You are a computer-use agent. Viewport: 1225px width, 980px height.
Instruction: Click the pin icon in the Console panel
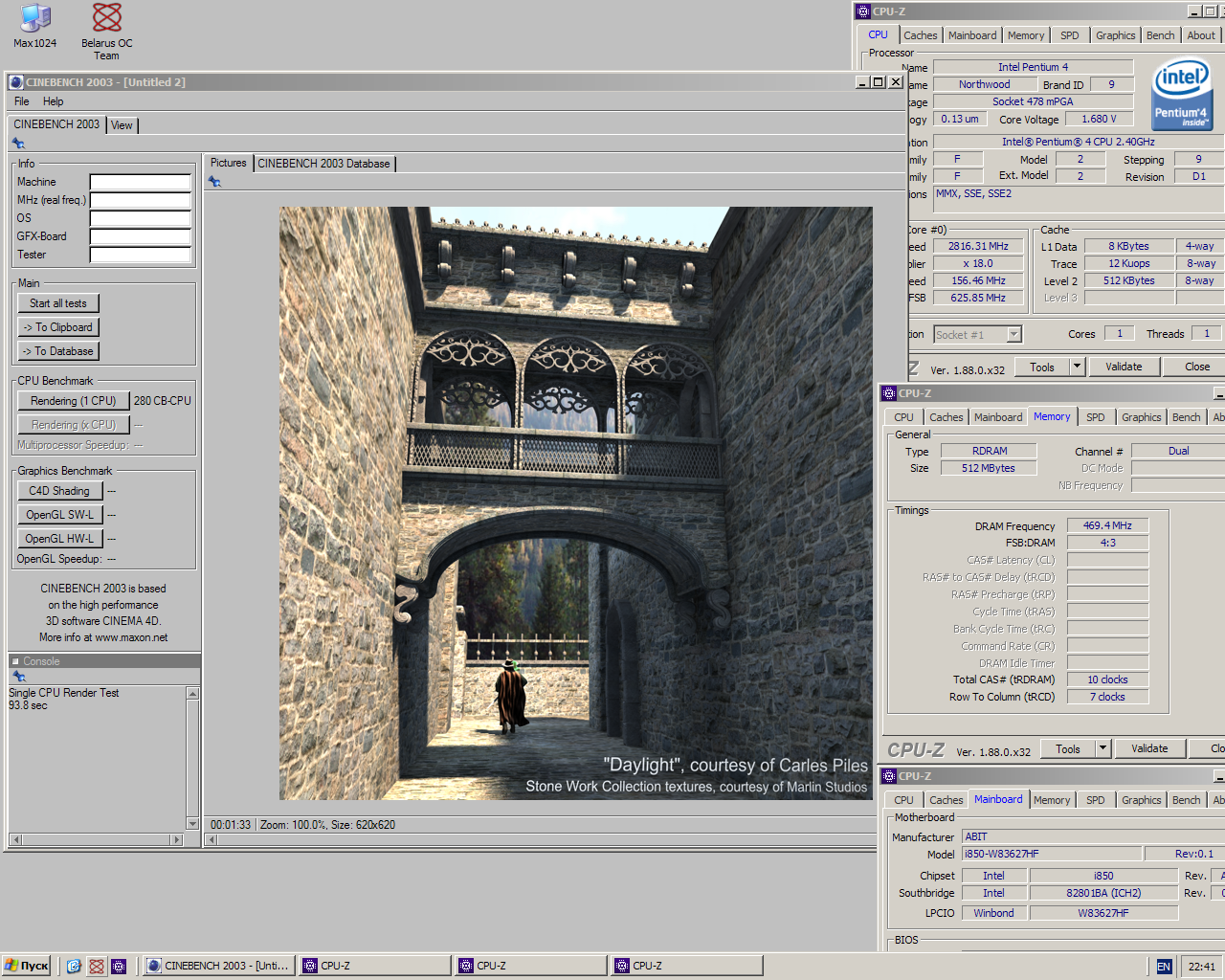18,677
